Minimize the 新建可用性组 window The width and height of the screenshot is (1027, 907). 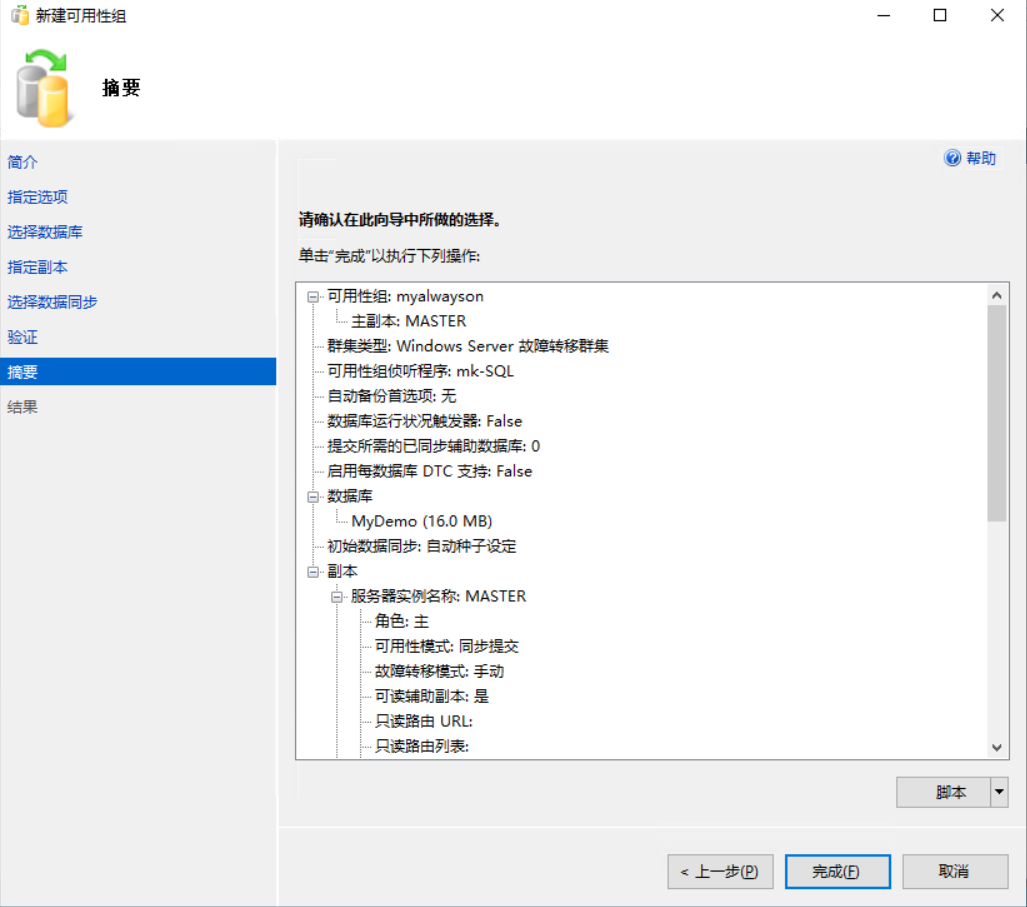point(884,15)
